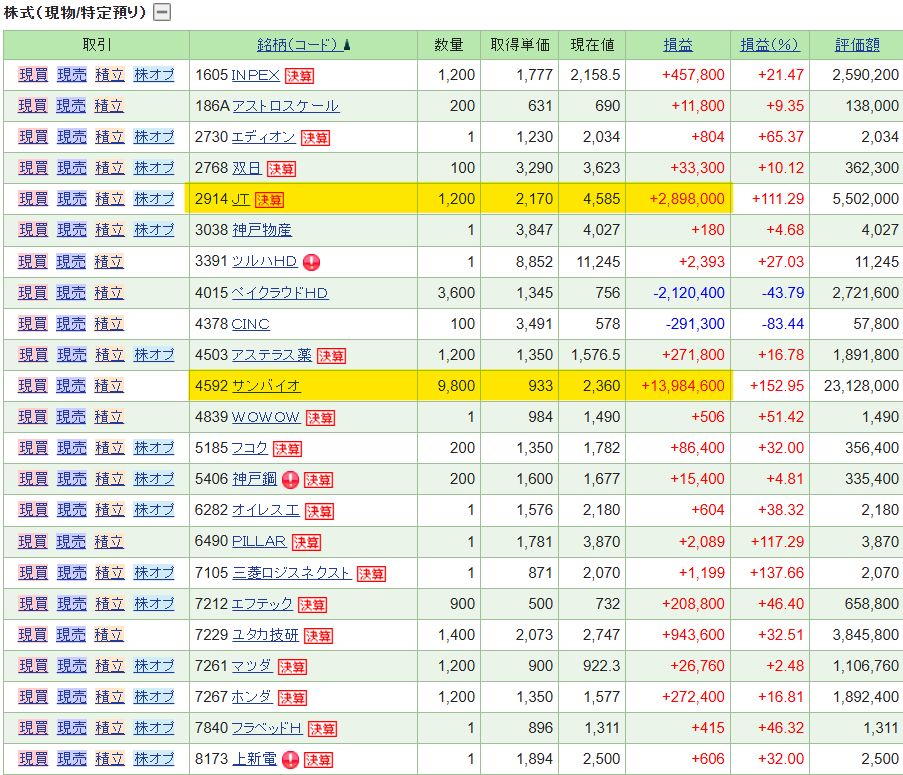Sort the table by 損益 column
The width and height of the screenshot is (903, 775).
(x=678, y=45)
